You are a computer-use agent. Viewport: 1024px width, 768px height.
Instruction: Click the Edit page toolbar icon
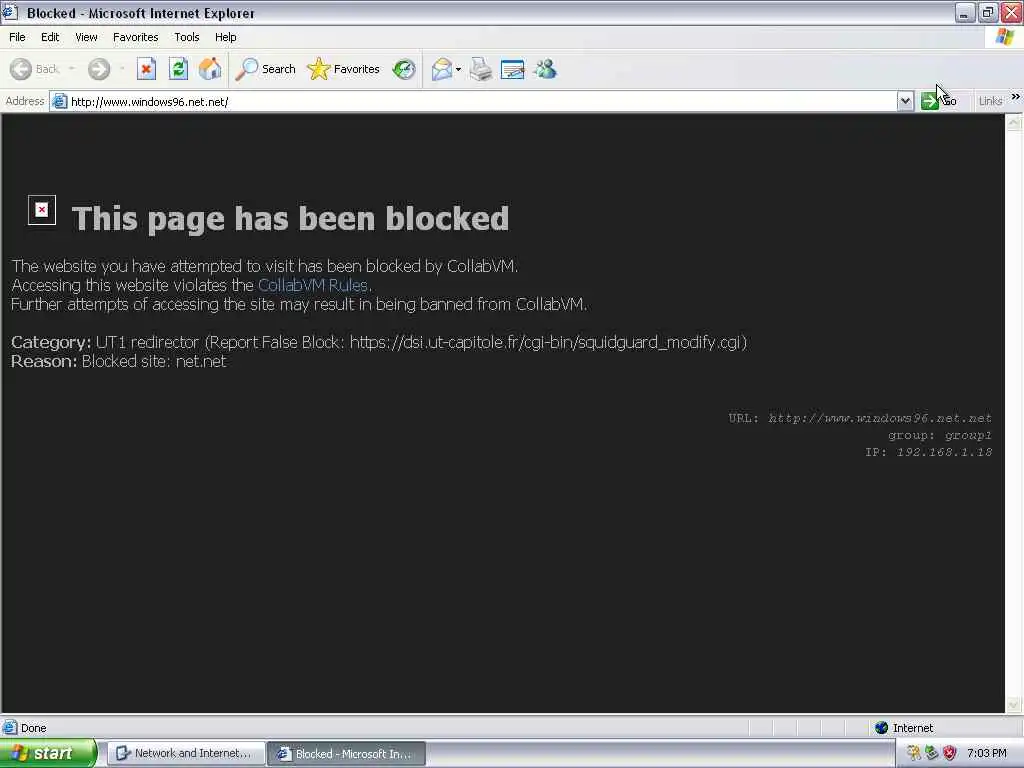tap(513, 69)
